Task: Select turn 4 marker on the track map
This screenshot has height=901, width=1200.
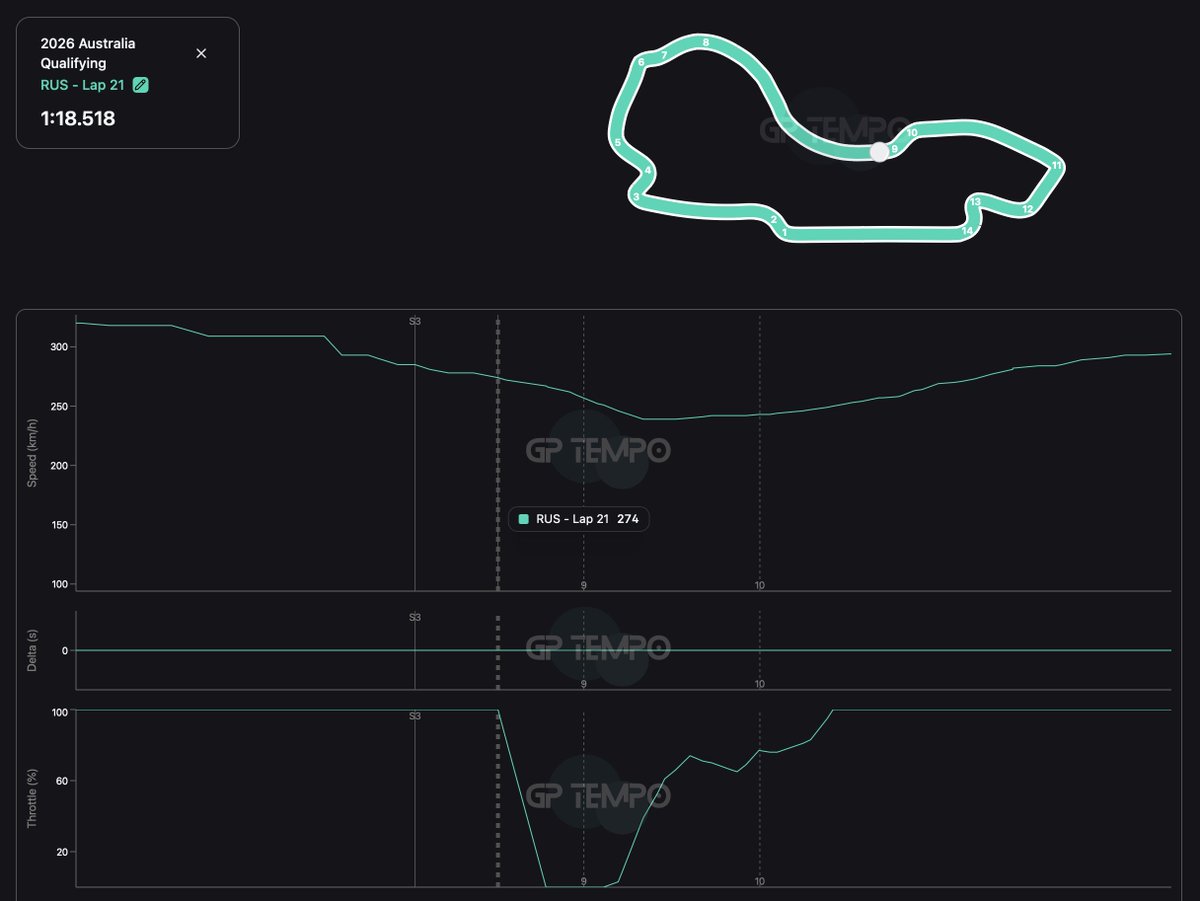Action: pyautogui.click(x=648, y=171)
